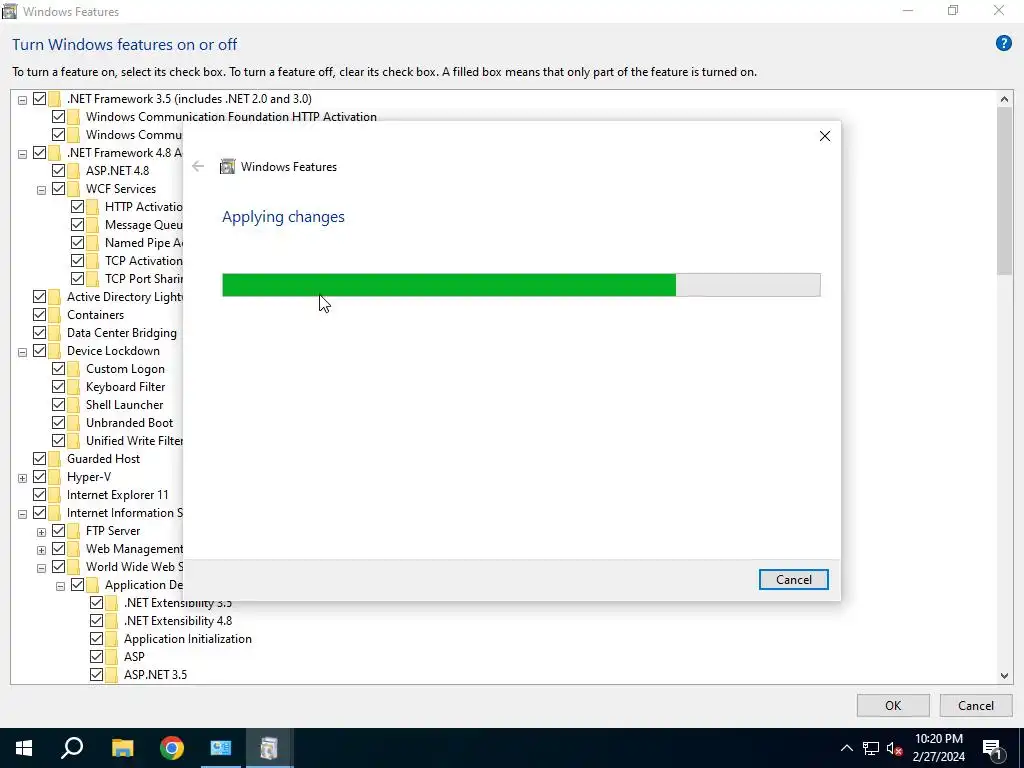Click the Windows Features title bar icon
Screen dimensions: 1024x768
(x=10, y=11)
